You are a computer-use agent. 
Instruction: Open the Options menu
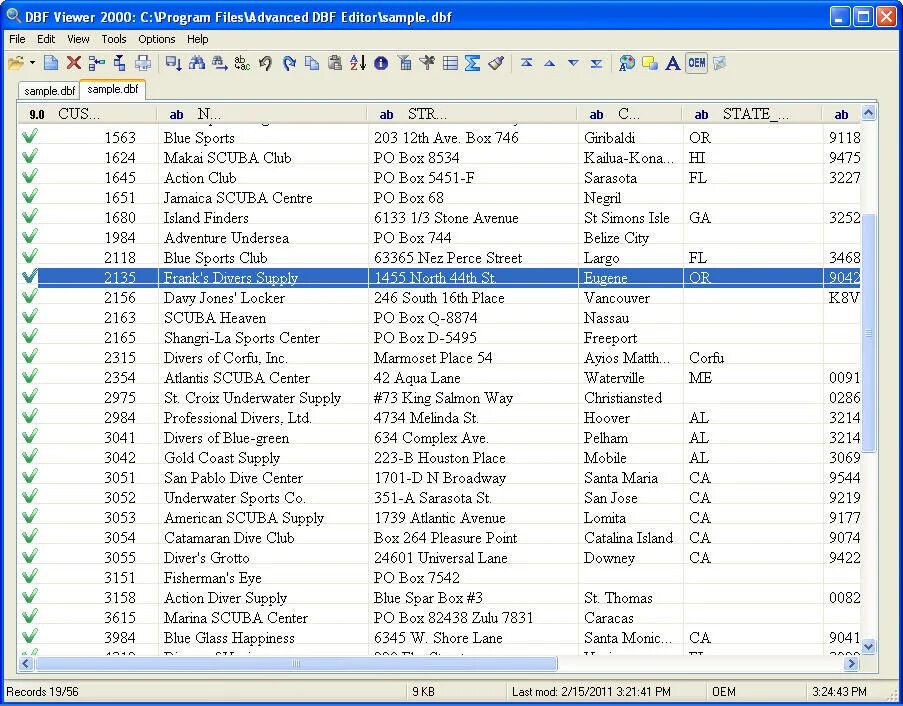pos(157,39)
